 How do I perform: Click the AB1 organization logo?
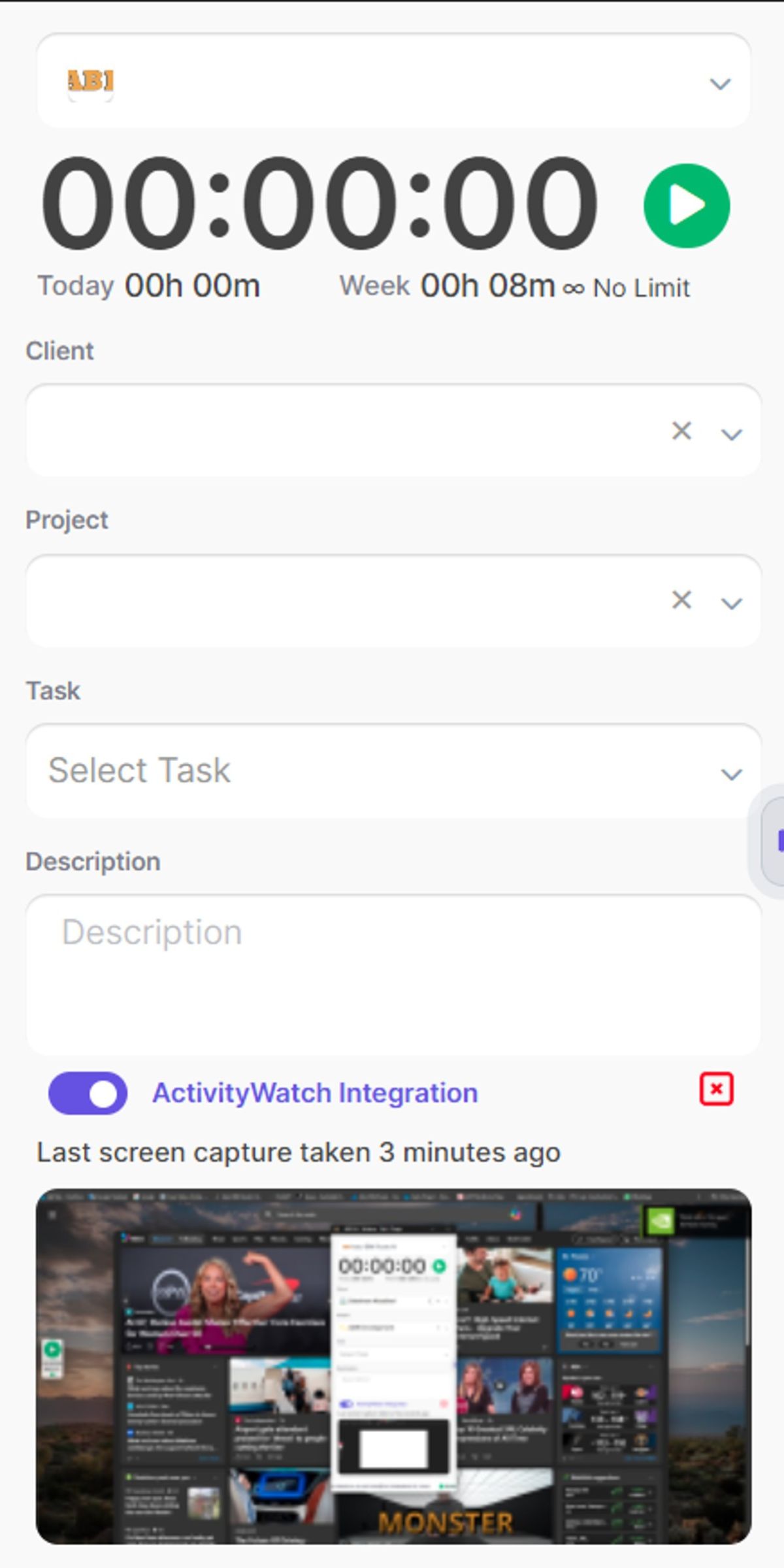click(x=91, y=83)
